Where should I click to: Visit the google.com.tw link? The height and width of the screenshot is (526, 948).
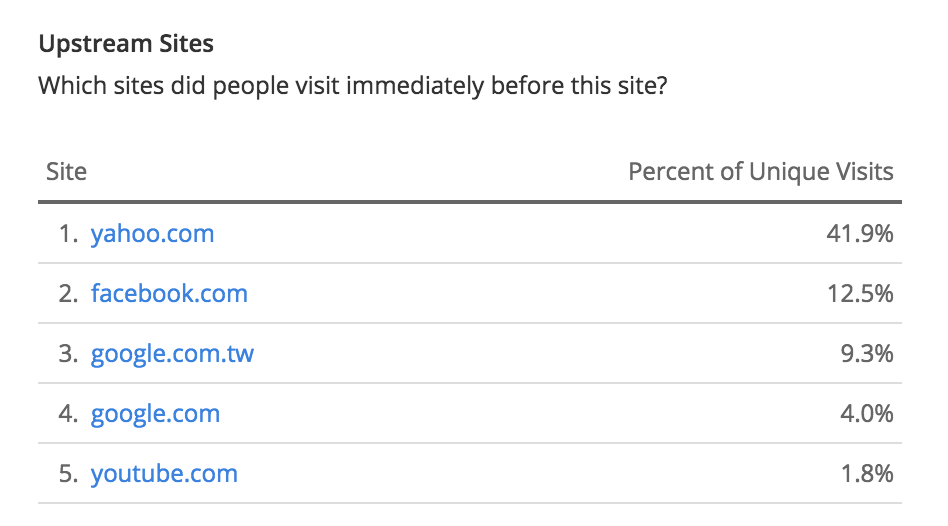tap(172, 354)
